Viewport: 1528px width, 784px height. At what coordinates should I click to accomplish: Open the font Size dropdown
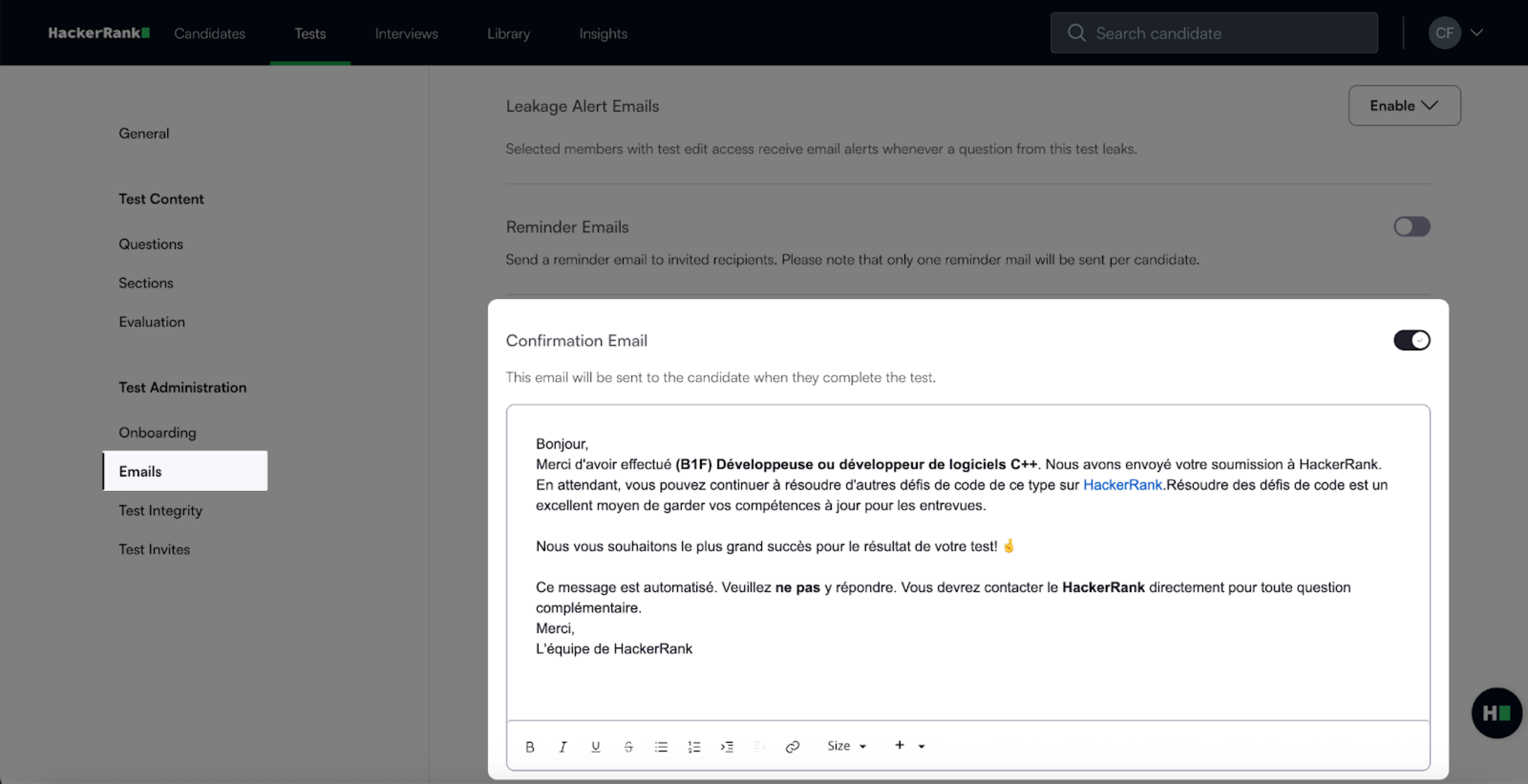(847, 746)
